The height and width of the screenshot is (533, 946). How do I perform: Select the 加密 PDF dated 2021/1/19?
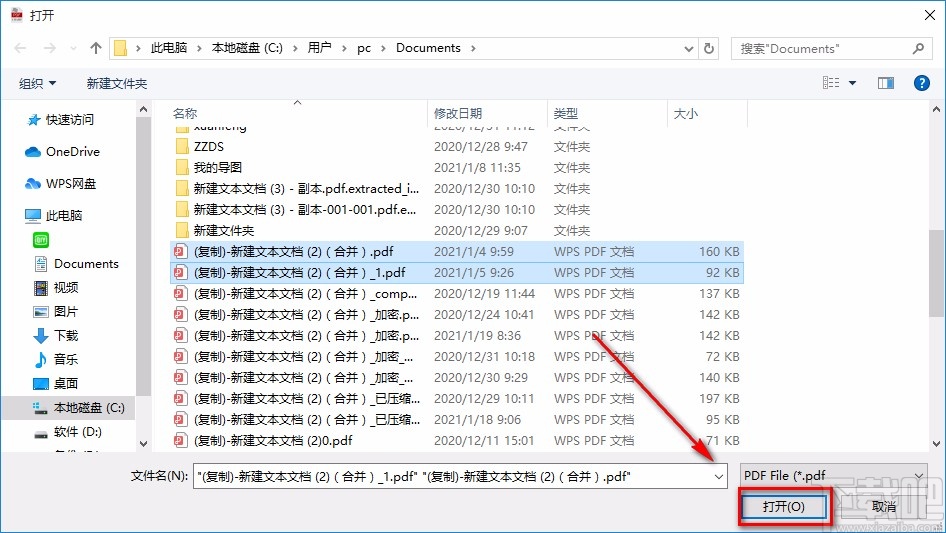457,336
